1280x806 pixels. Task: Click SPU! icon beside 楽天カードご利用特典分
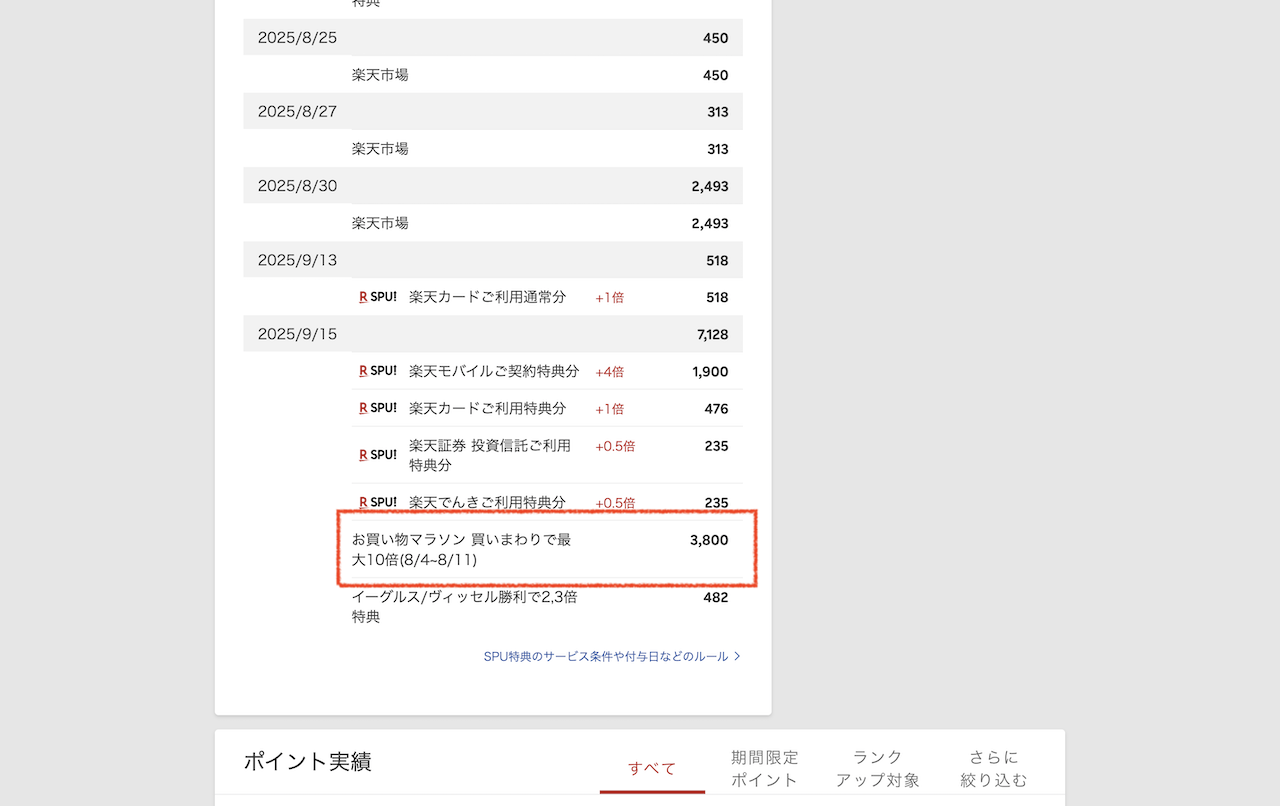point(378,408)
